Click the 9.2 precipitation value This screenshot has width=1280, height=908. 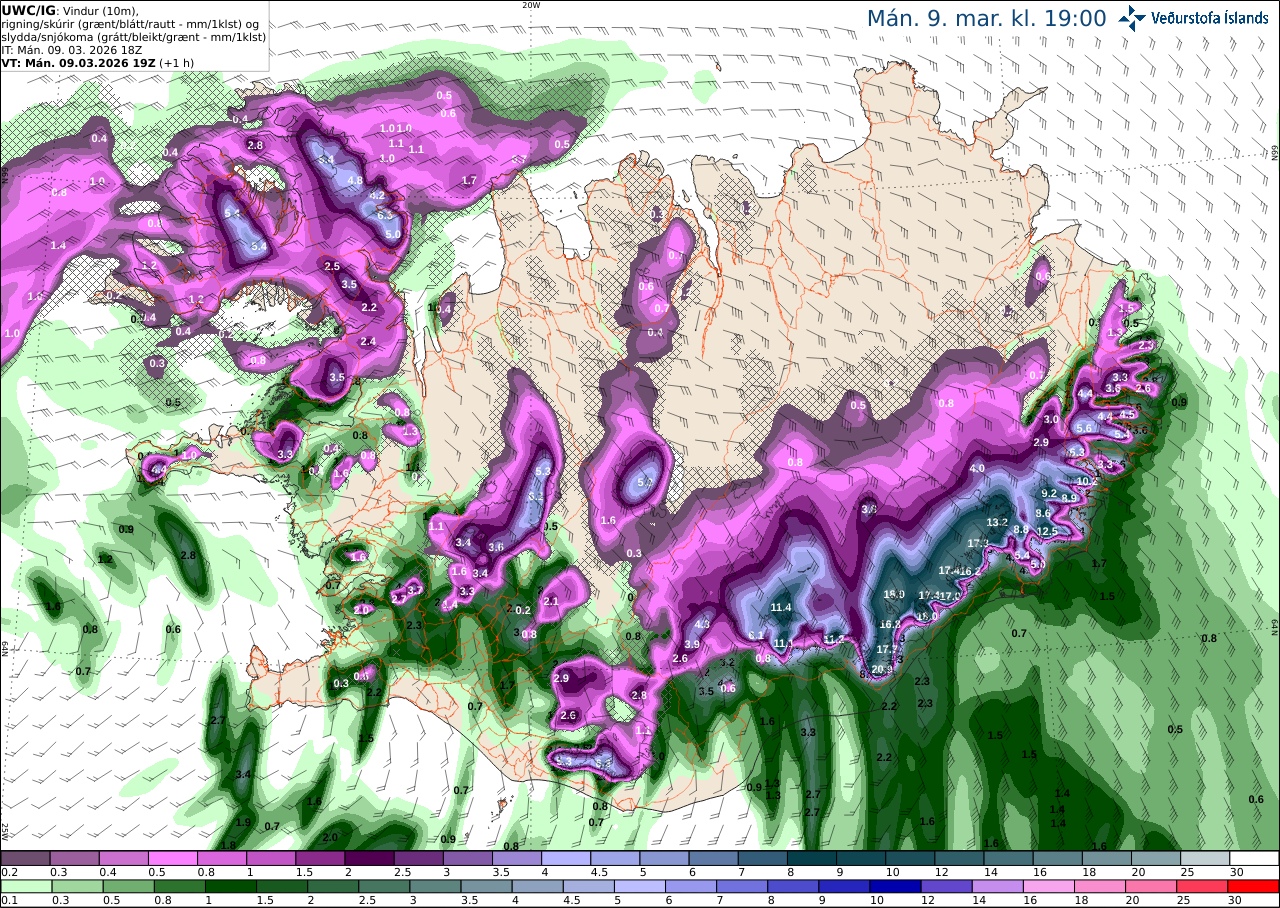(x=1049, y=493)
